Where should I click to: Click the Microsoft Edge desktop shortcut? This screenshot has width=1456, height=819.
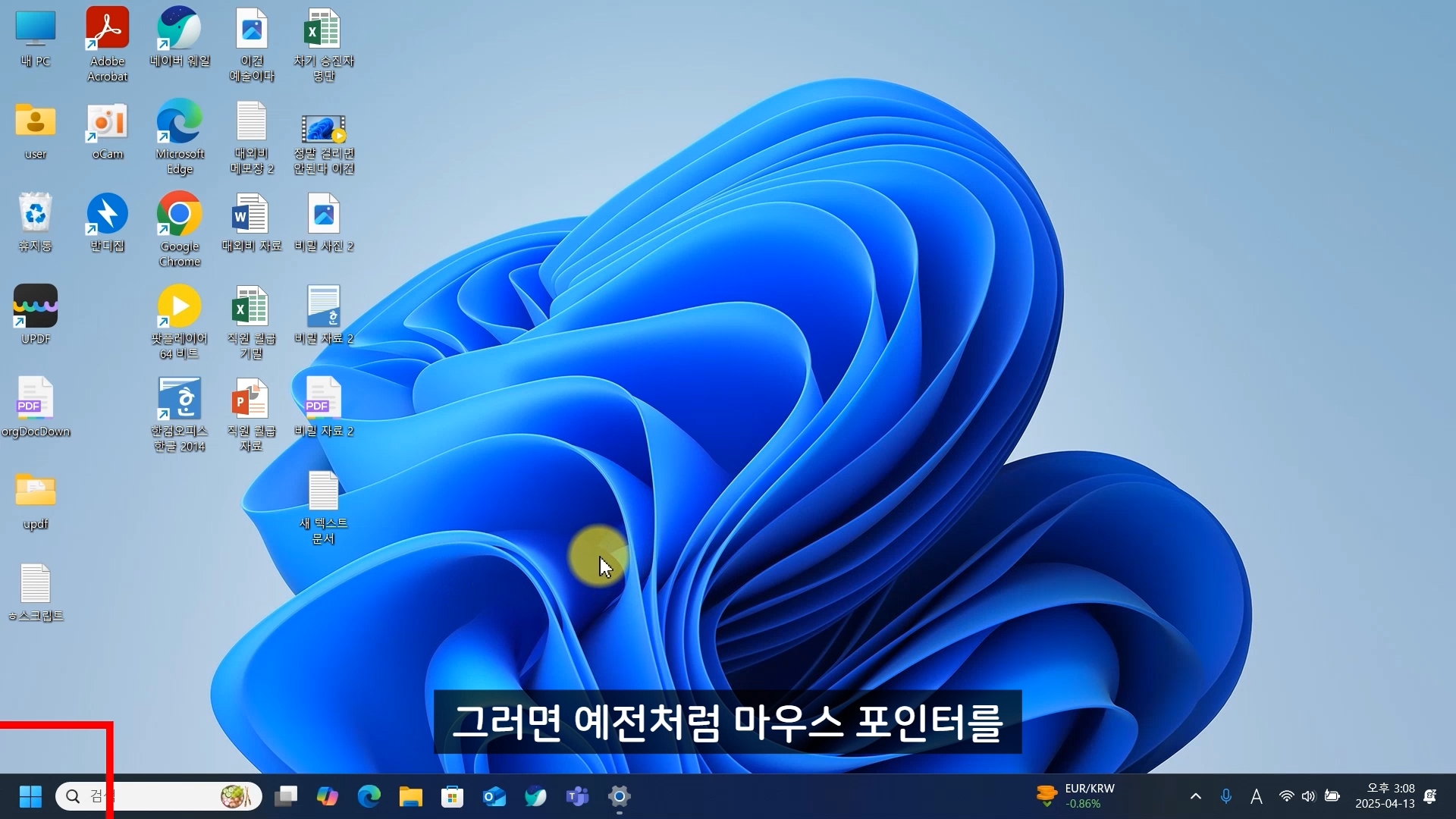(x=179, y=123)
